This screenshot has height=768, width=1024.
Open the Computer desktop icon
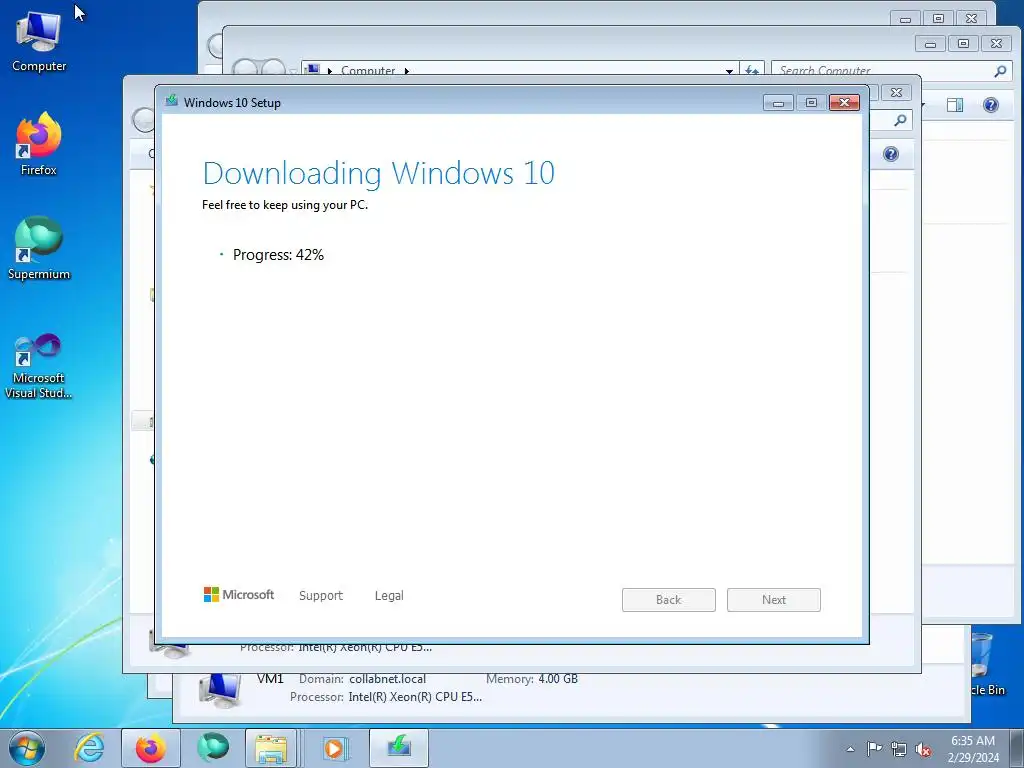[x=39, y=42]
